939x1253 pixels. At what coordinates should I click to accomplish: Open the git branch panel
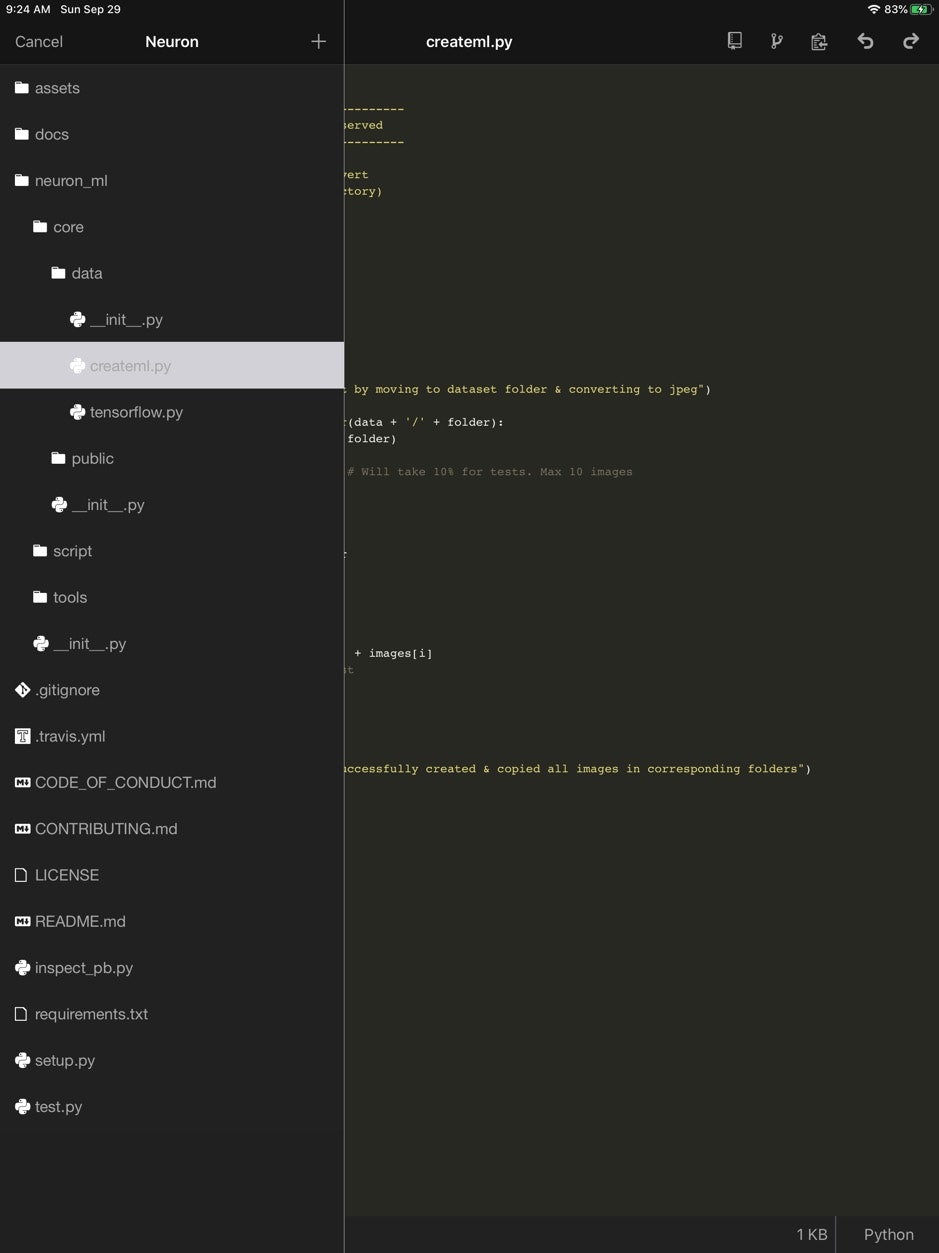[x=777, y=41]
